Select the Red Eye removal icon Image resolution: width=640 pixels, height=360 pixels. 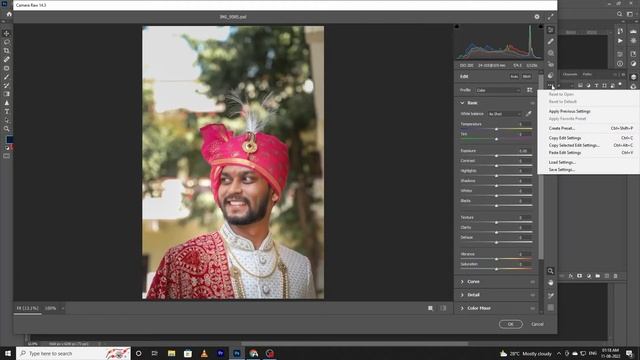coord(551,64)
